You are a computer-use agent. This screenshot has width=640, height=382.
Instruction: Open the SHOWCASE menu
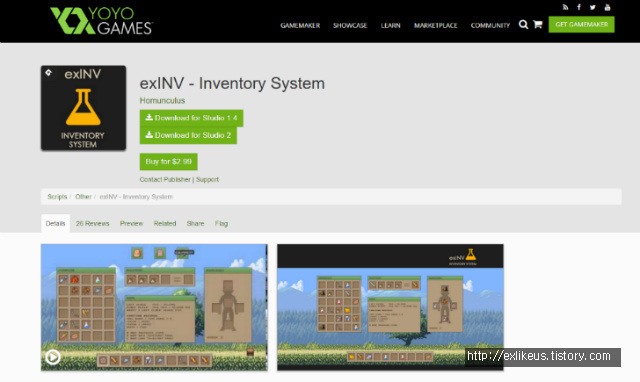tap(350, 25)
